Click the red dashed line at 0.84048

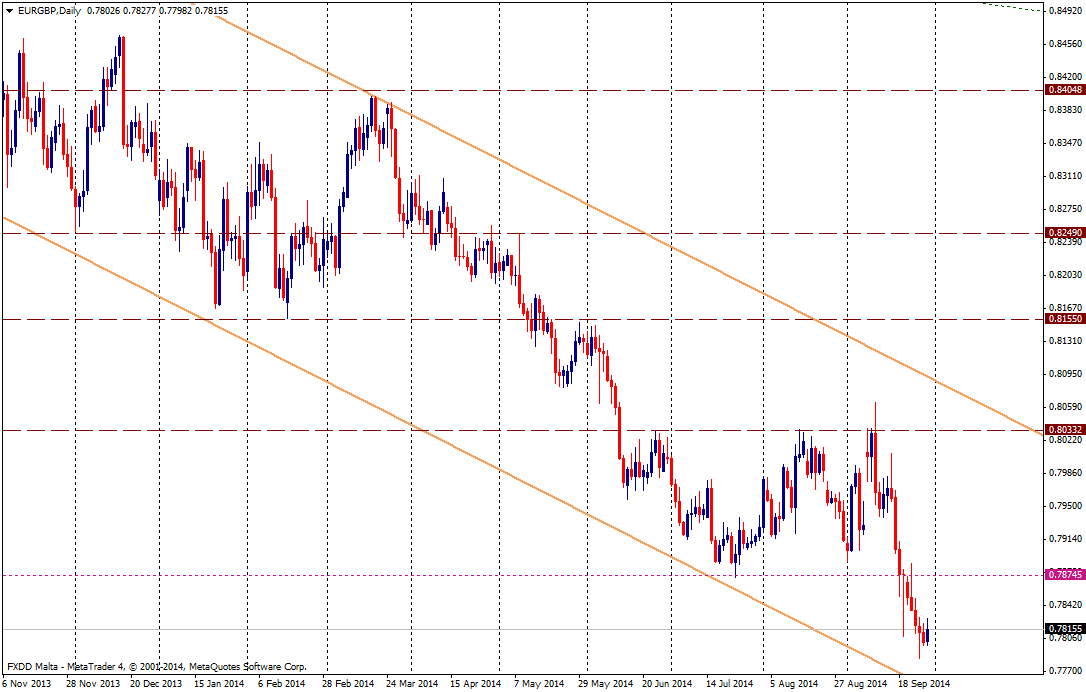click(600, 90)
